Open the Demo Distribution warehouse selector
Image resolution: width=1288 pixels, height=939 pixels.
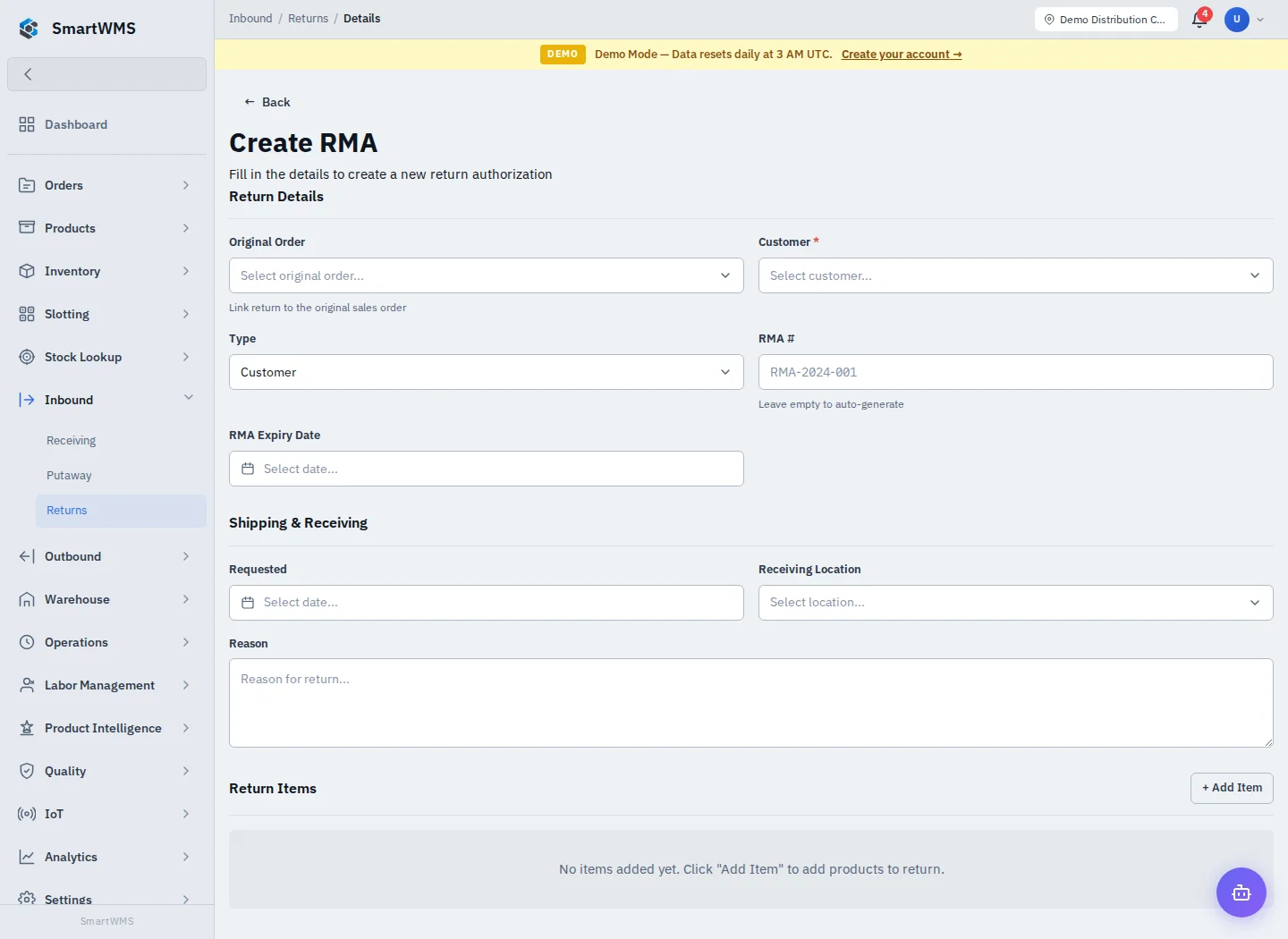pos(1106,20)
